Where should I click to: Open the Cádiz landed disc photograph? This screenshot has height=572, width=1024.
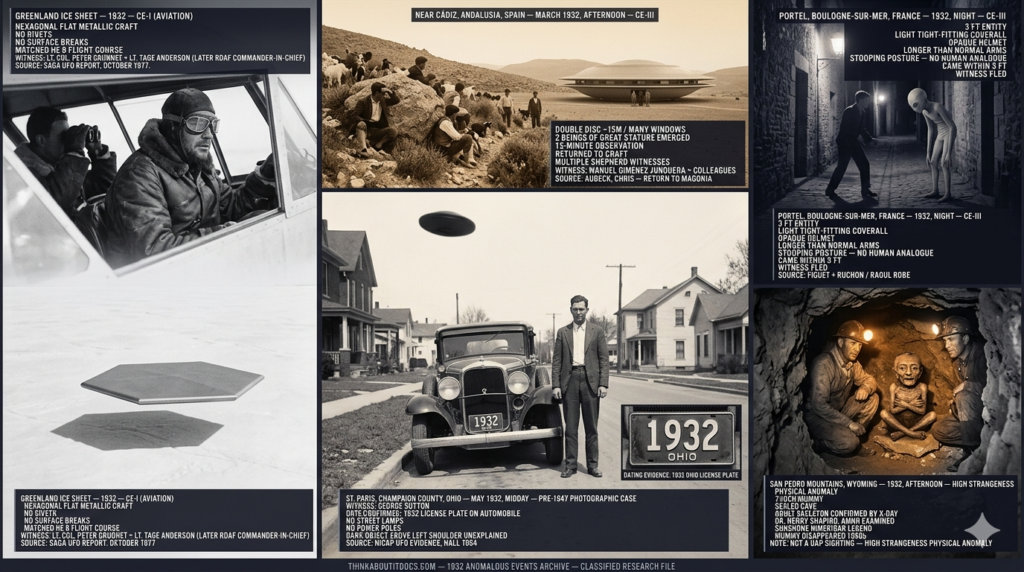pyautogui.click(x=535, y=94)
